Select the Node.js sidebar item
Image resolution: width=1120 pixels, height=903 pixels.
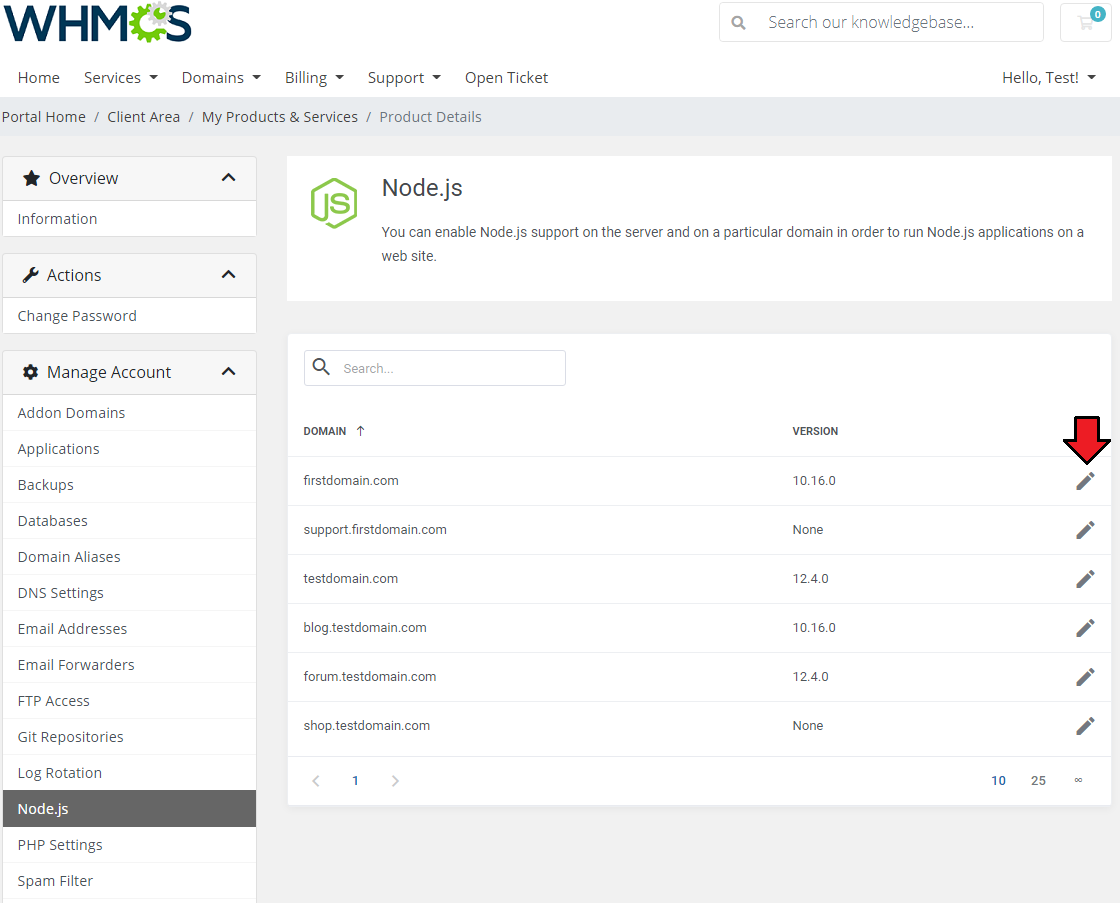click(129, 809)
